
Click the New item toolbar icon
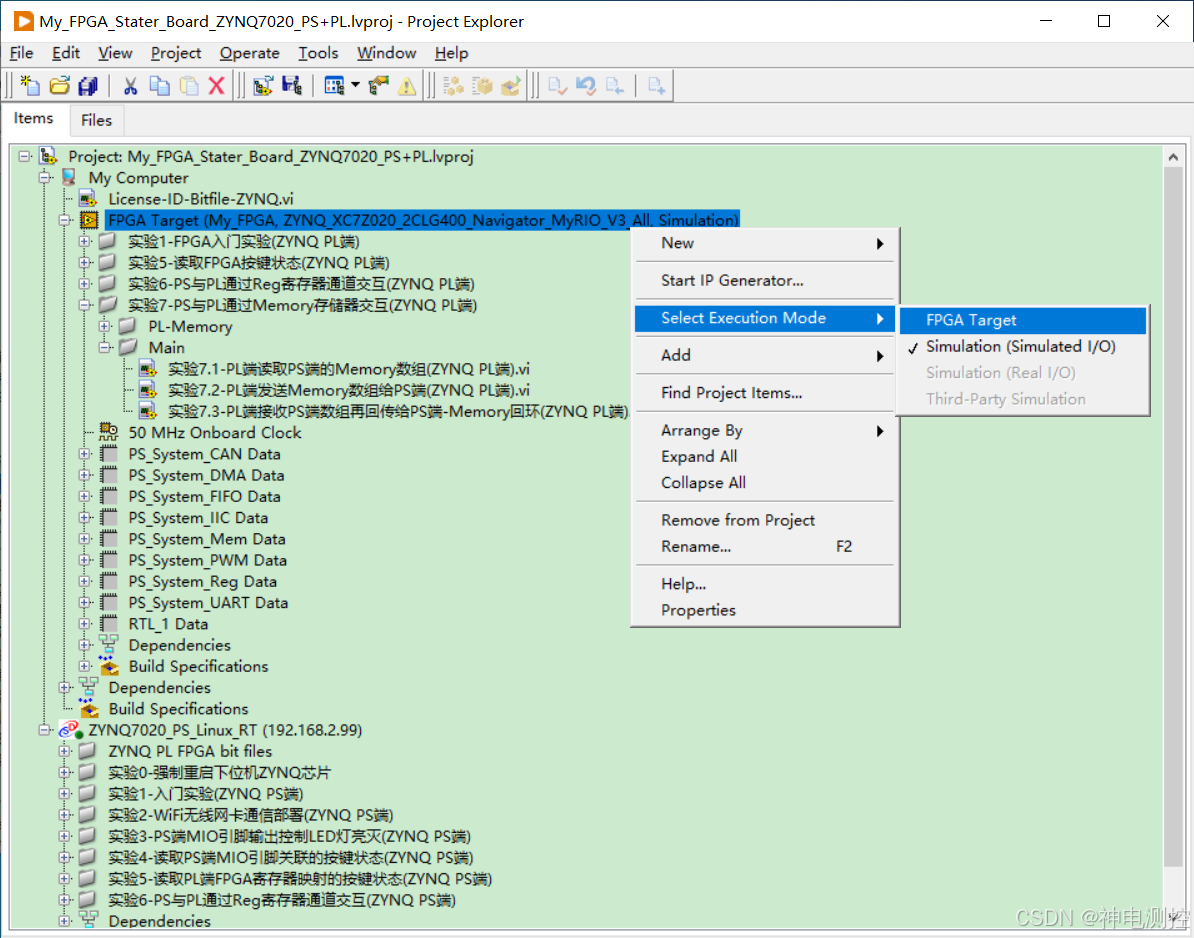click(x=30, y=85)
